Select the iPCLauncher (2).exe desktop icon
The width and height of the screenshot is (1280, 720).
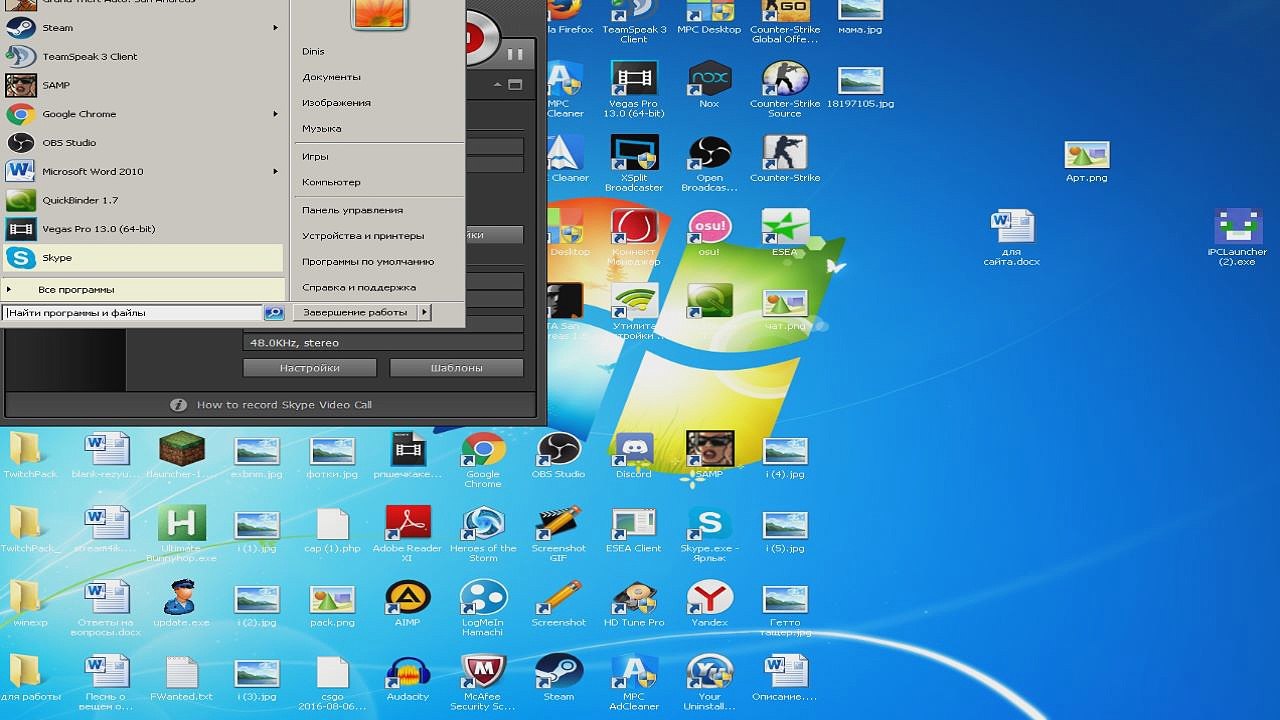tap(1237, 238)
